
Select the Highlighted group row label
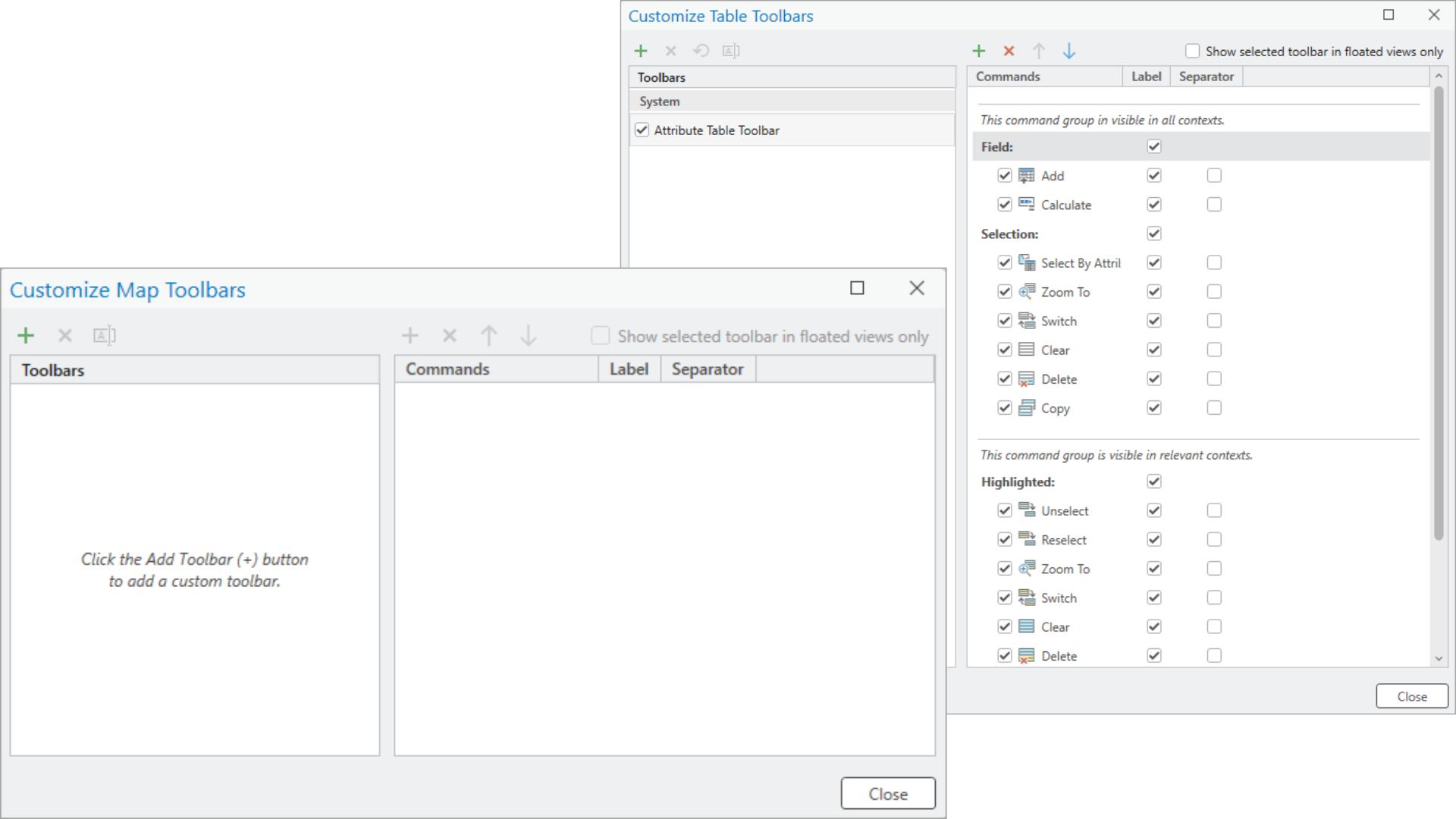tap(1018, 482)
